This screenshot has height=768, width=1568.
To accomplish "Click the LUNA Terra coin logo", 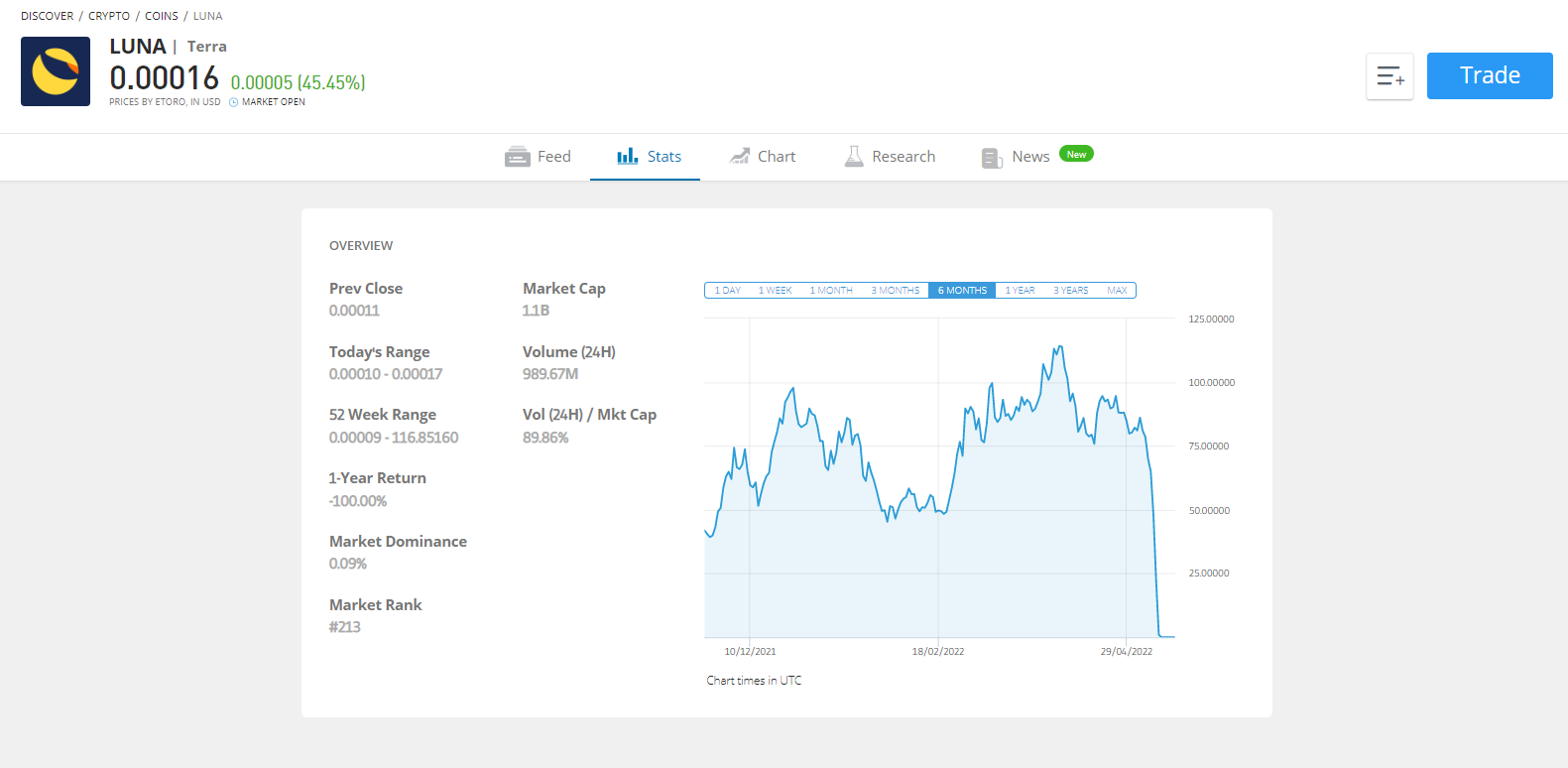I will point(56,71).
